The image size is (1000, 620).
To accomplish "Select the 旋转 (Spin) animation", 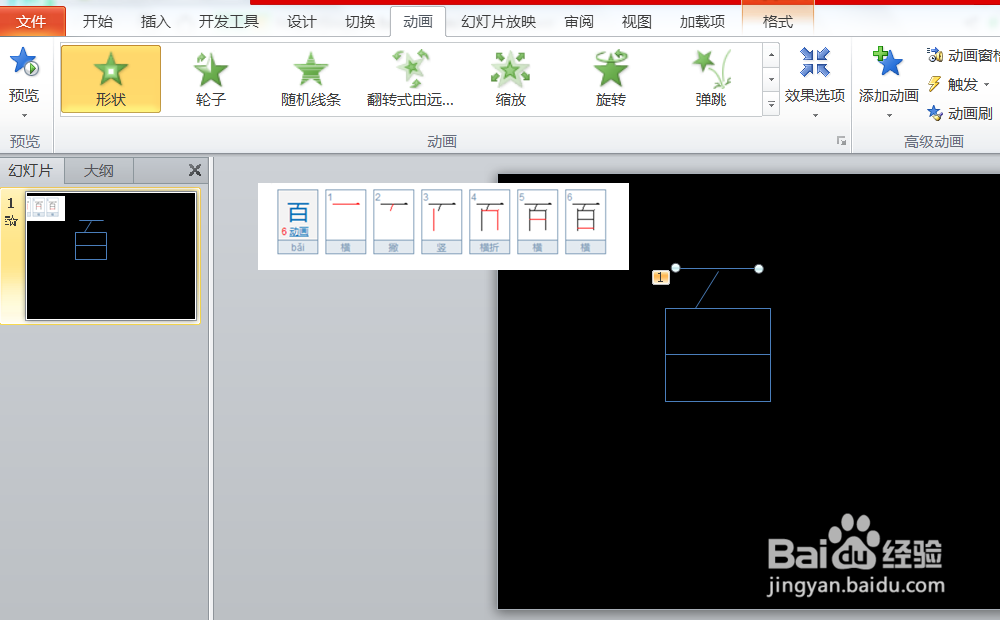I will click(x=610, y=79).
